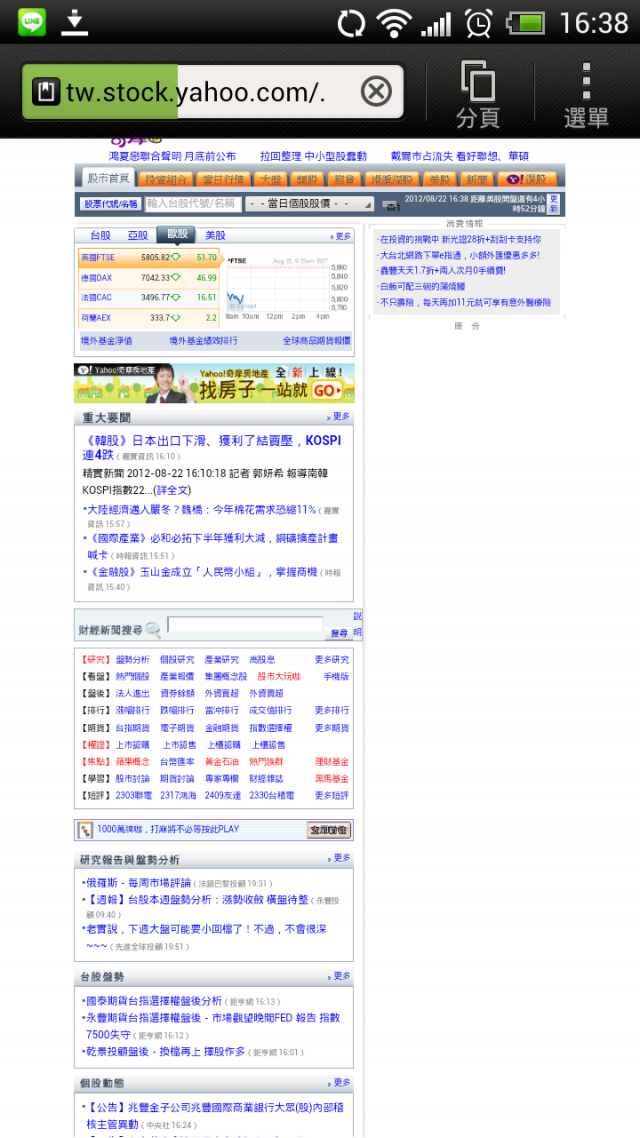
Task: Focus the 財經新聞搜尋 text box
Action: pos(245,625)
